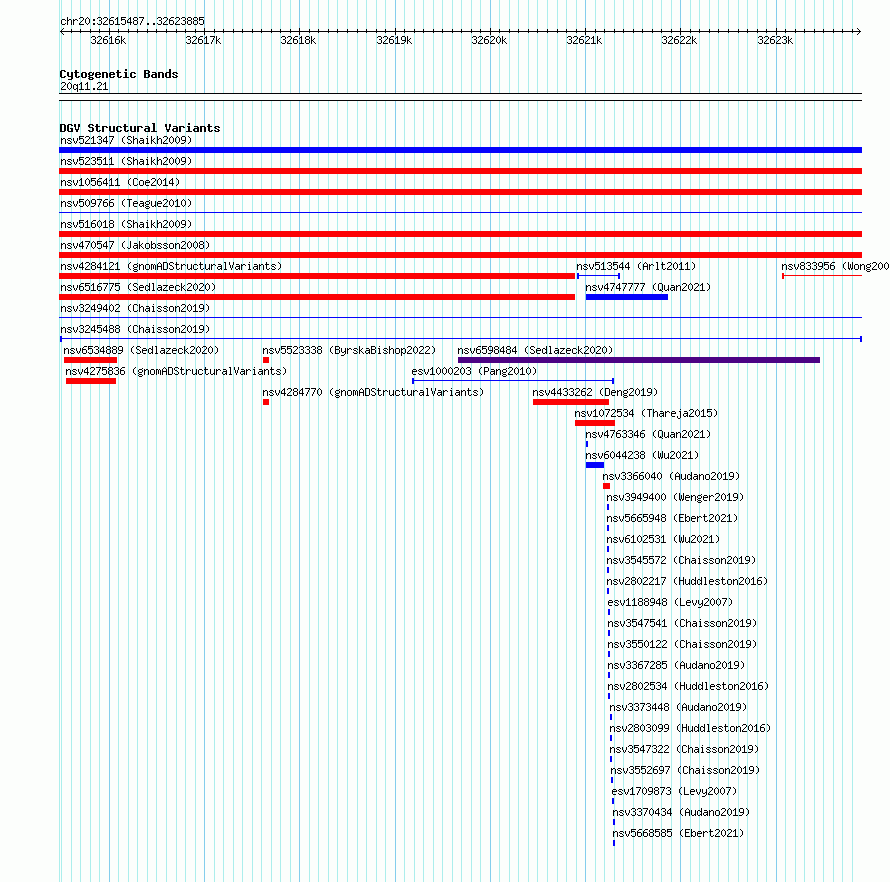
Task: Select nsv4433262 (Deng2019) label
Action: [x=595, y=392]
